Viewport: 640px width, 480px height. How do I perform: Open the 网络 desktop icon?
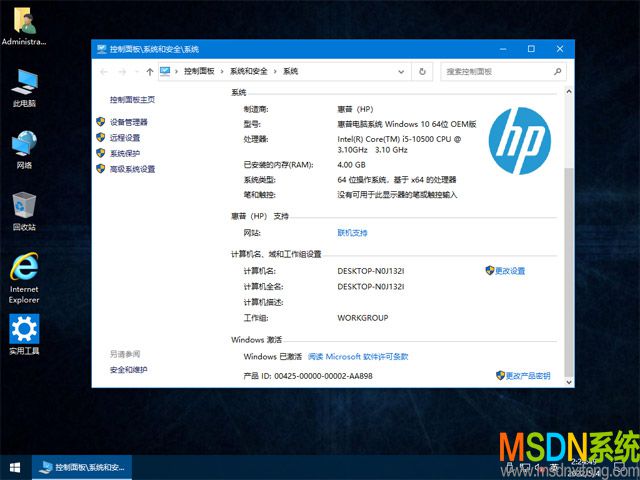coord(24,149)
